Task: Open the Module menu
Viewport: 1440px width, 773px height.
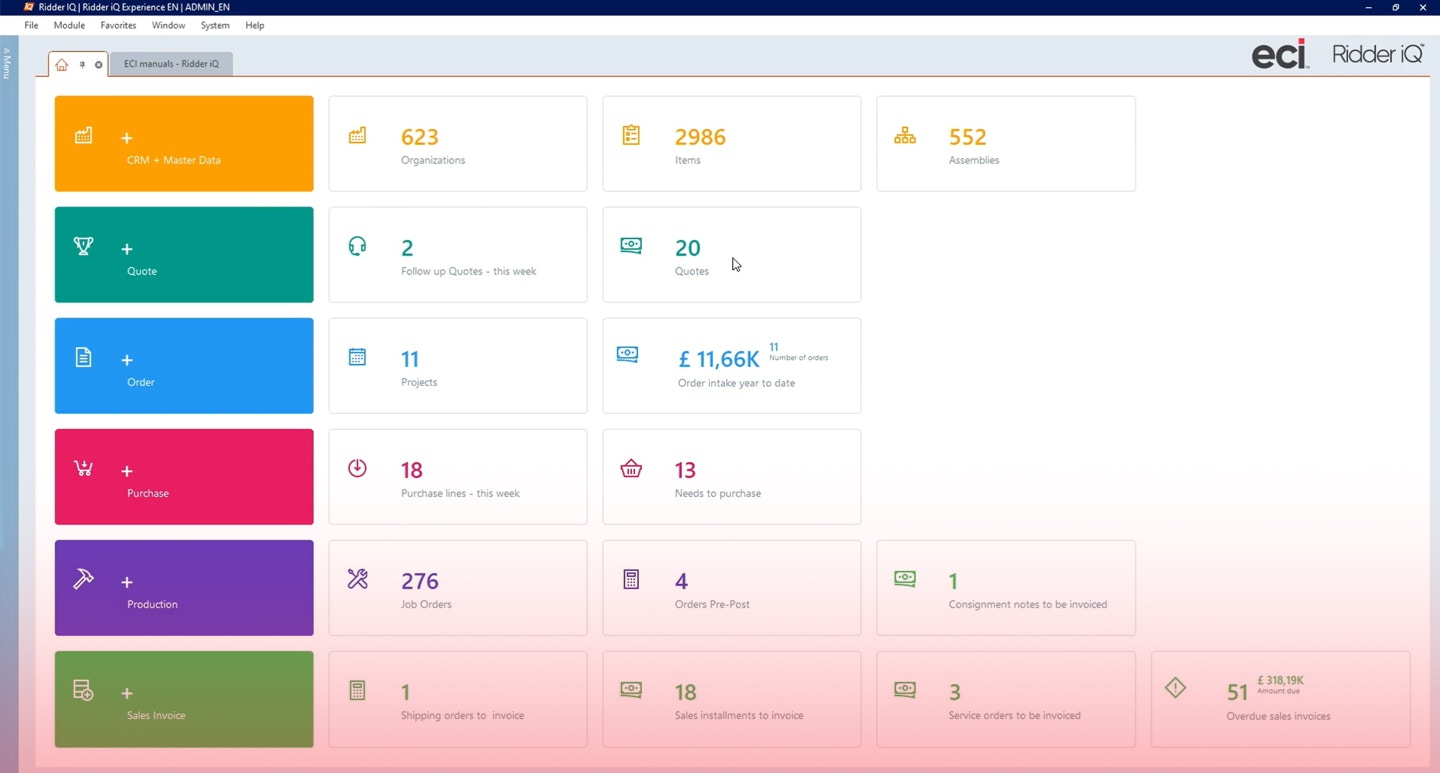Action: coord(69,25)
